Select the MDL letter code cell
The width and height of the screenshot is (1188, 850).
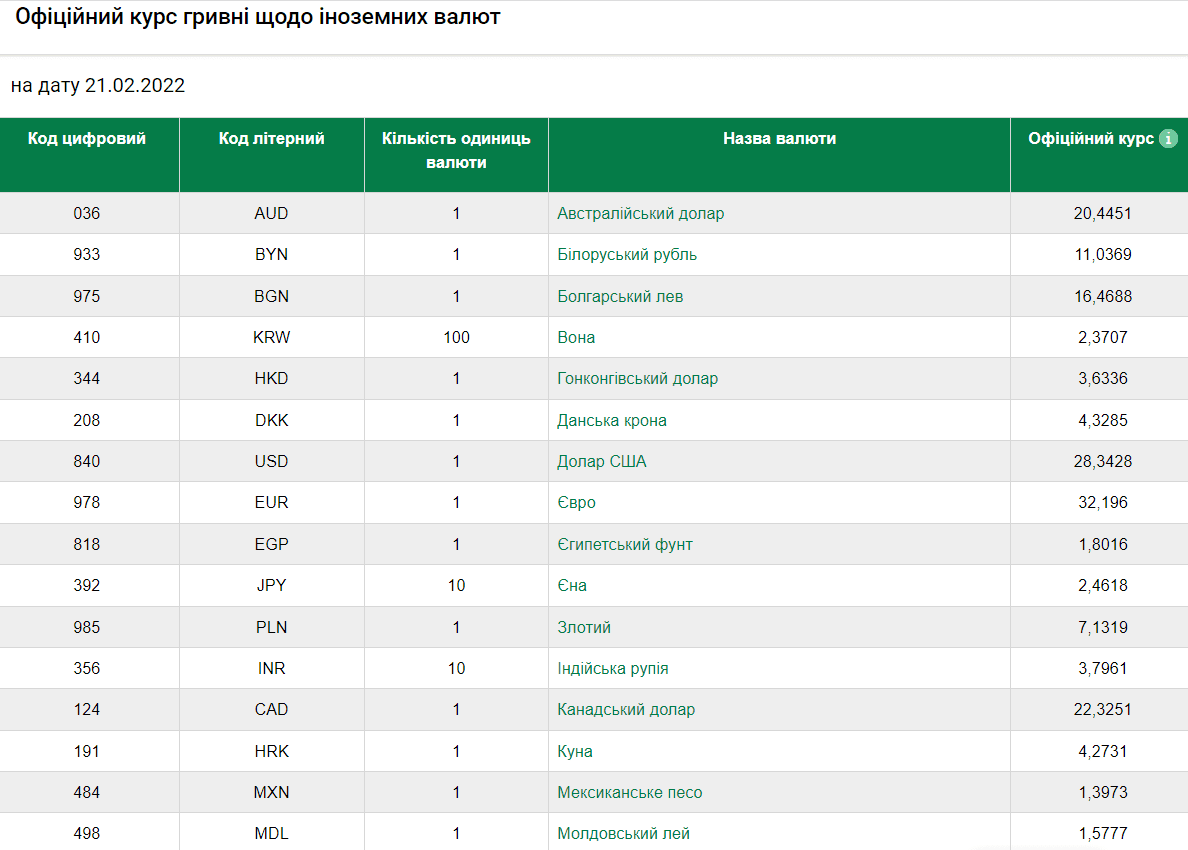click(x=271, y=833)
